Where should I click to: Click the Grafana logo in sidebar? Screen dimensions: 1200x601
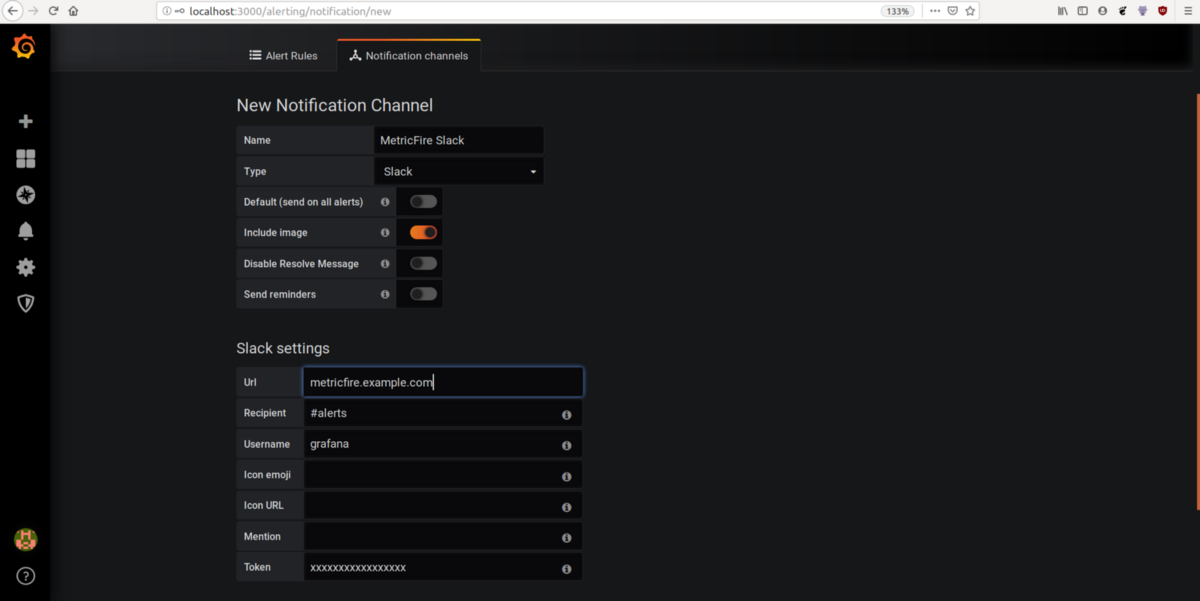(24, 47)
